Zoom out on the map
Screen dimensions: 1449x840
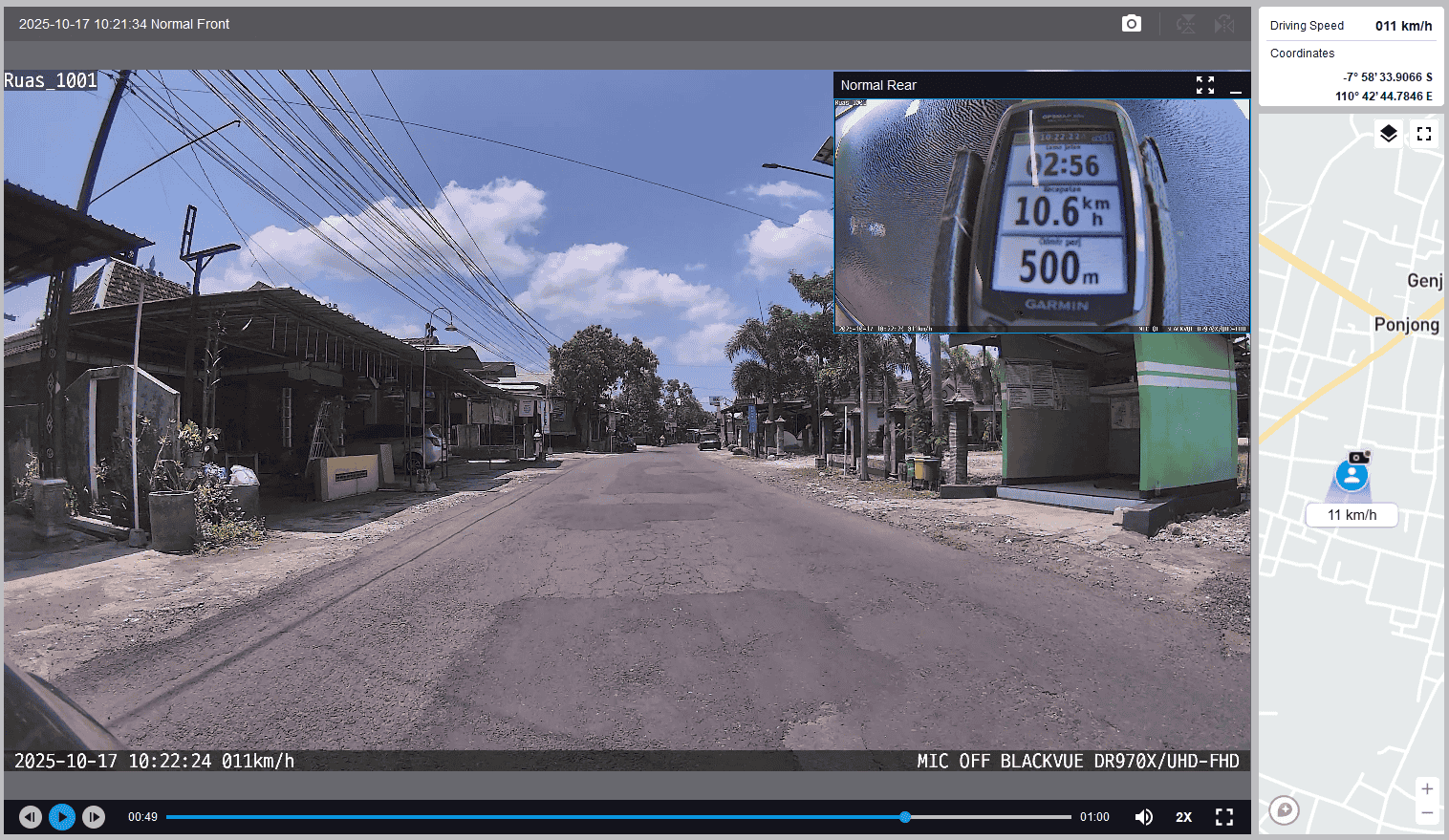click(1426, 813)
